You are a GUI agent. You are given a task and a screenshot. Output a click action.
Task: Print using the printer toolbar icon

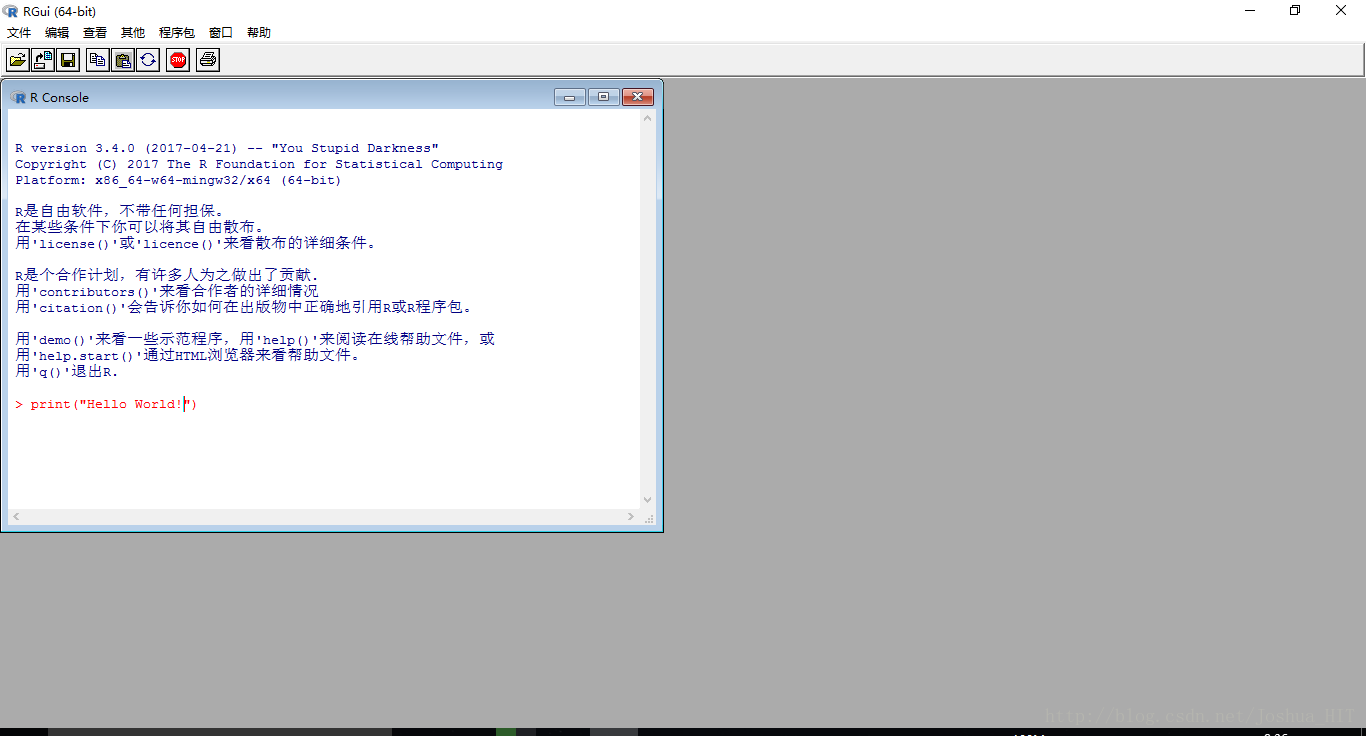tap(207, 60)
